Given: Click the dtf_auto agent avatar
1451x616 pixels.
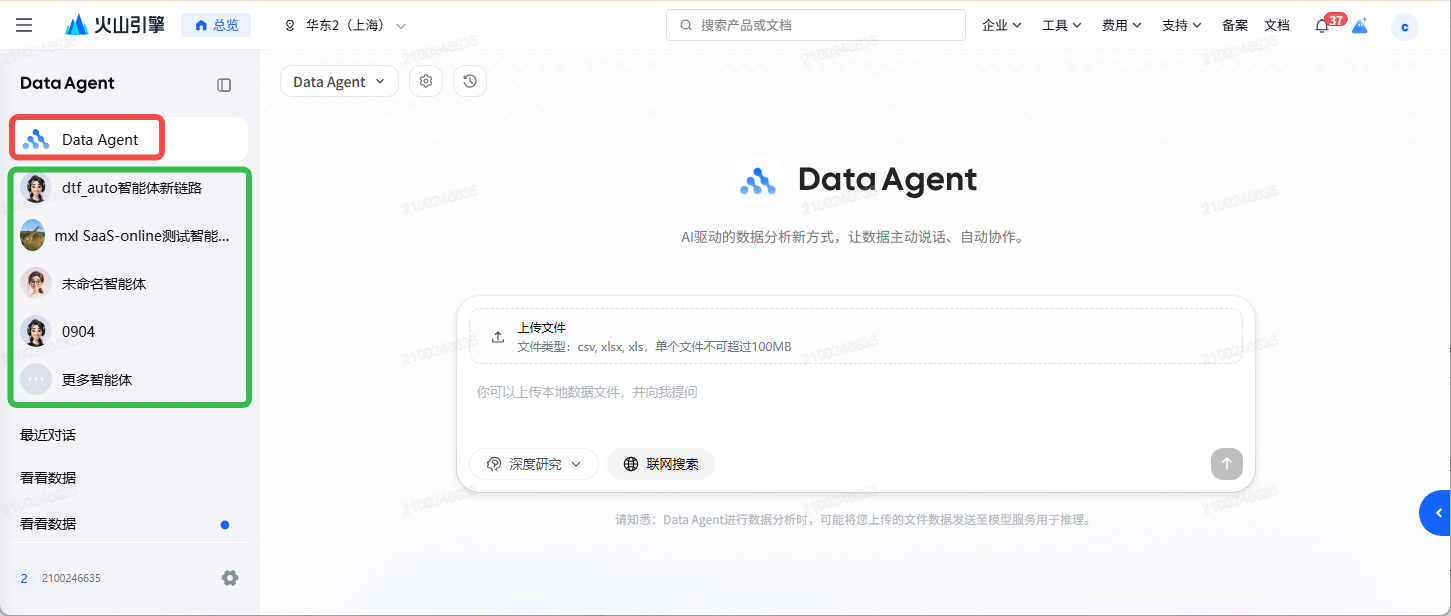Looking at the screenshot, I should click(x=36, y=187).
